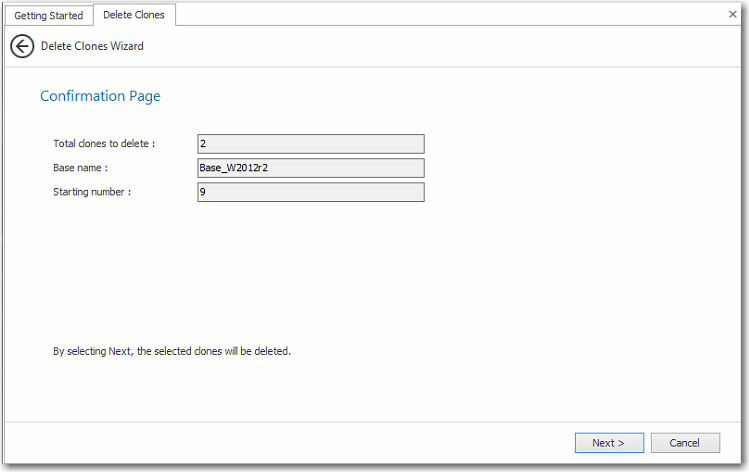The image size is (749, 472).
Task: Click the 'By selecting Next' warning message
Action: 171,351
